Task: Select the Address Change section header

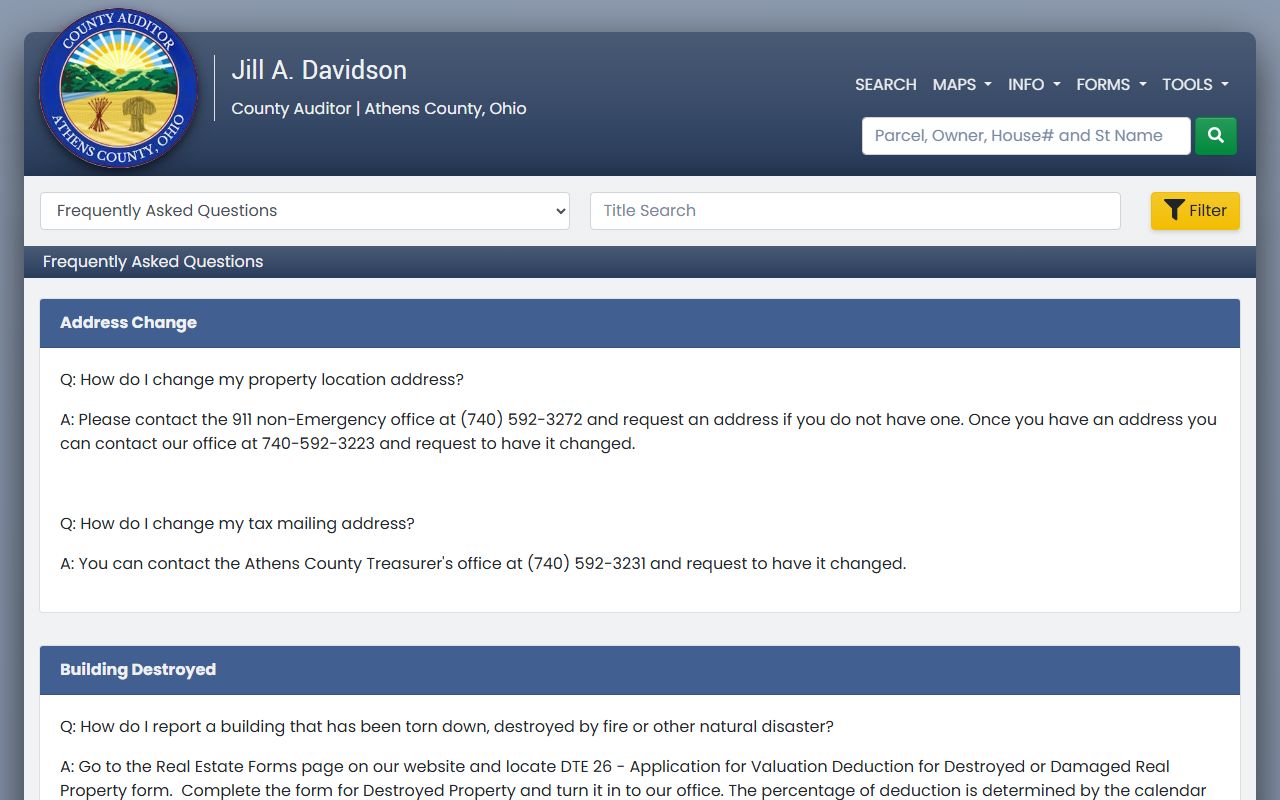Action: (128, 323)
